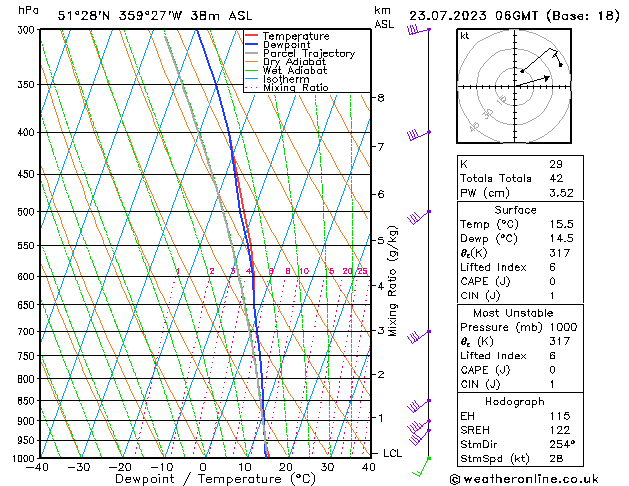Select Lifted Index value in Surface section
Viewport: 629px width, 486px height.
pos(552,267)
